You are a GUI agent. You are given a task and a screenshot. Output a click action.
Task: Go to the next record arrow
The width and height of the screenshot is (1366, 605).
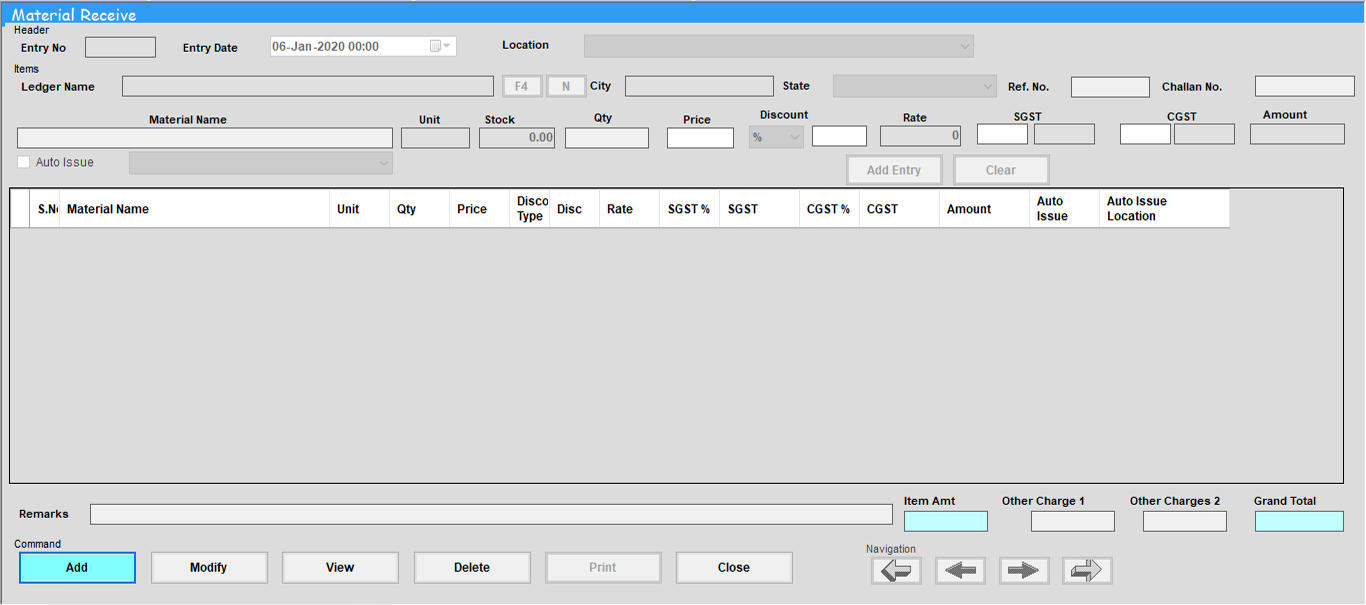pos(1024,571)
